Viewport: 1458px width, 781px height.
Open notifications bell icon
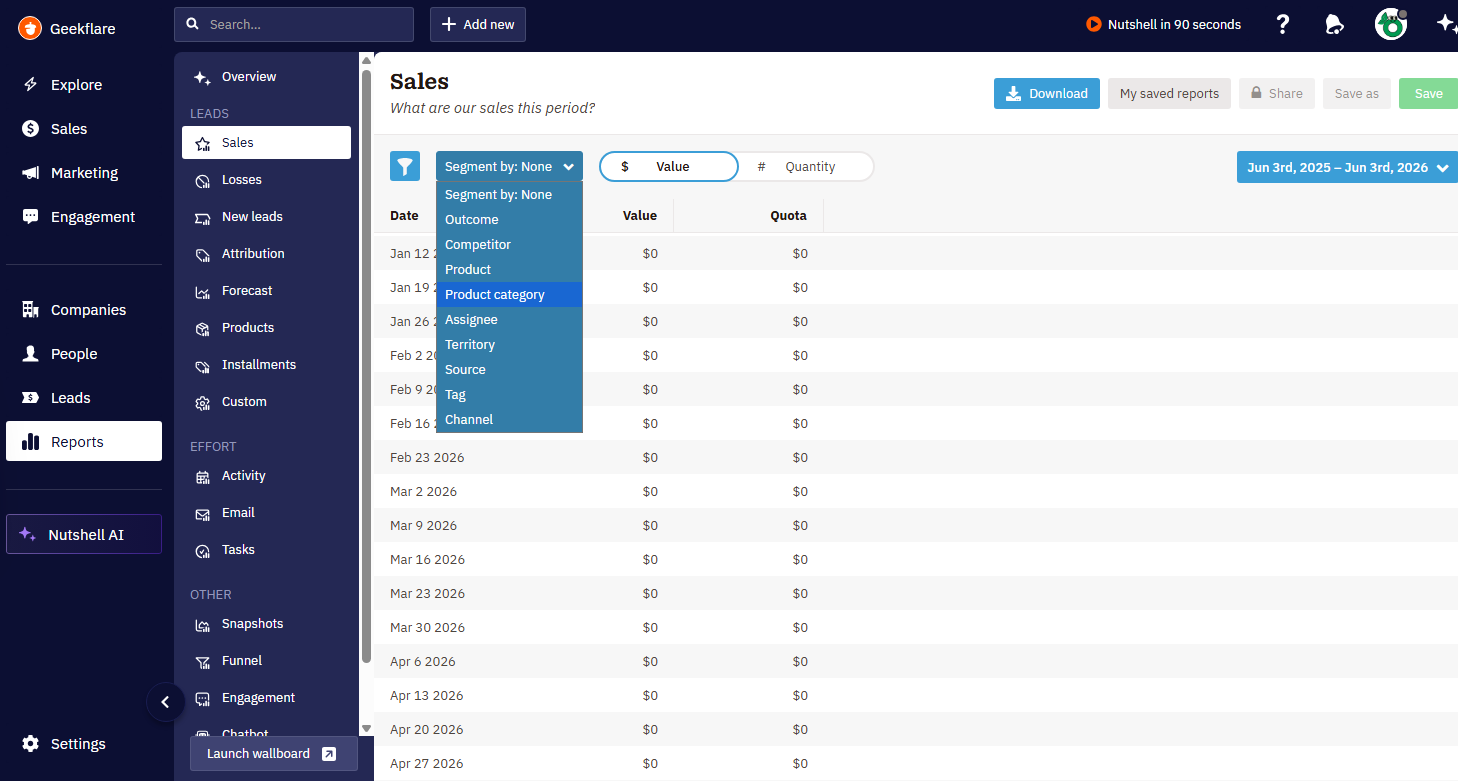1334,24
